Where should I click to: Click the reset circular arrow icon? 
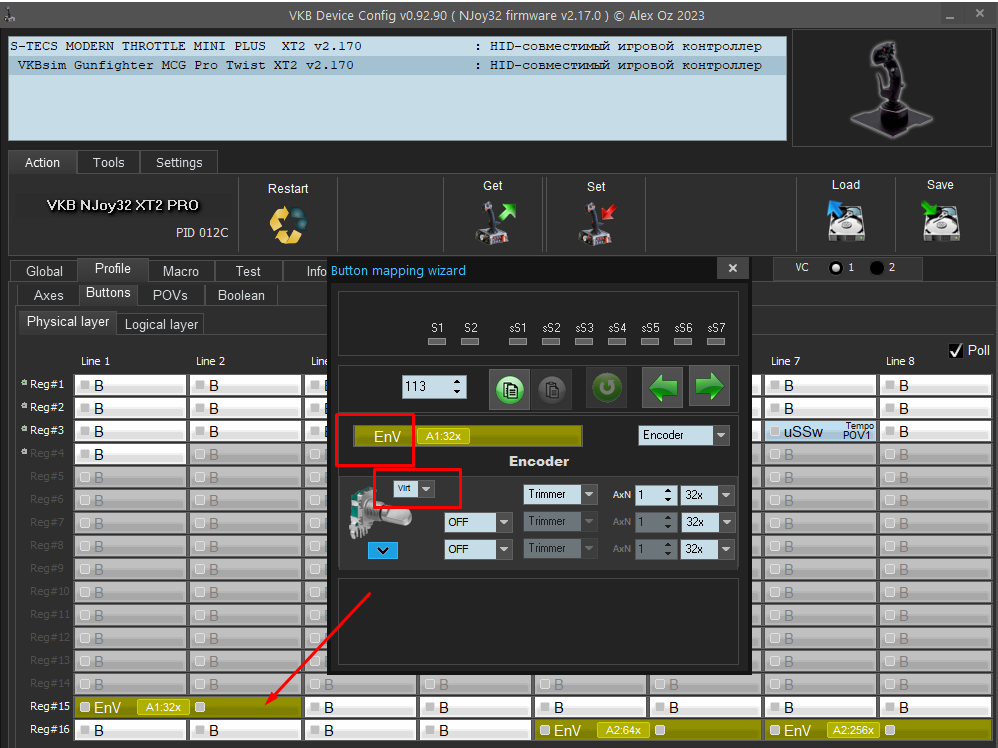(607, 386)
